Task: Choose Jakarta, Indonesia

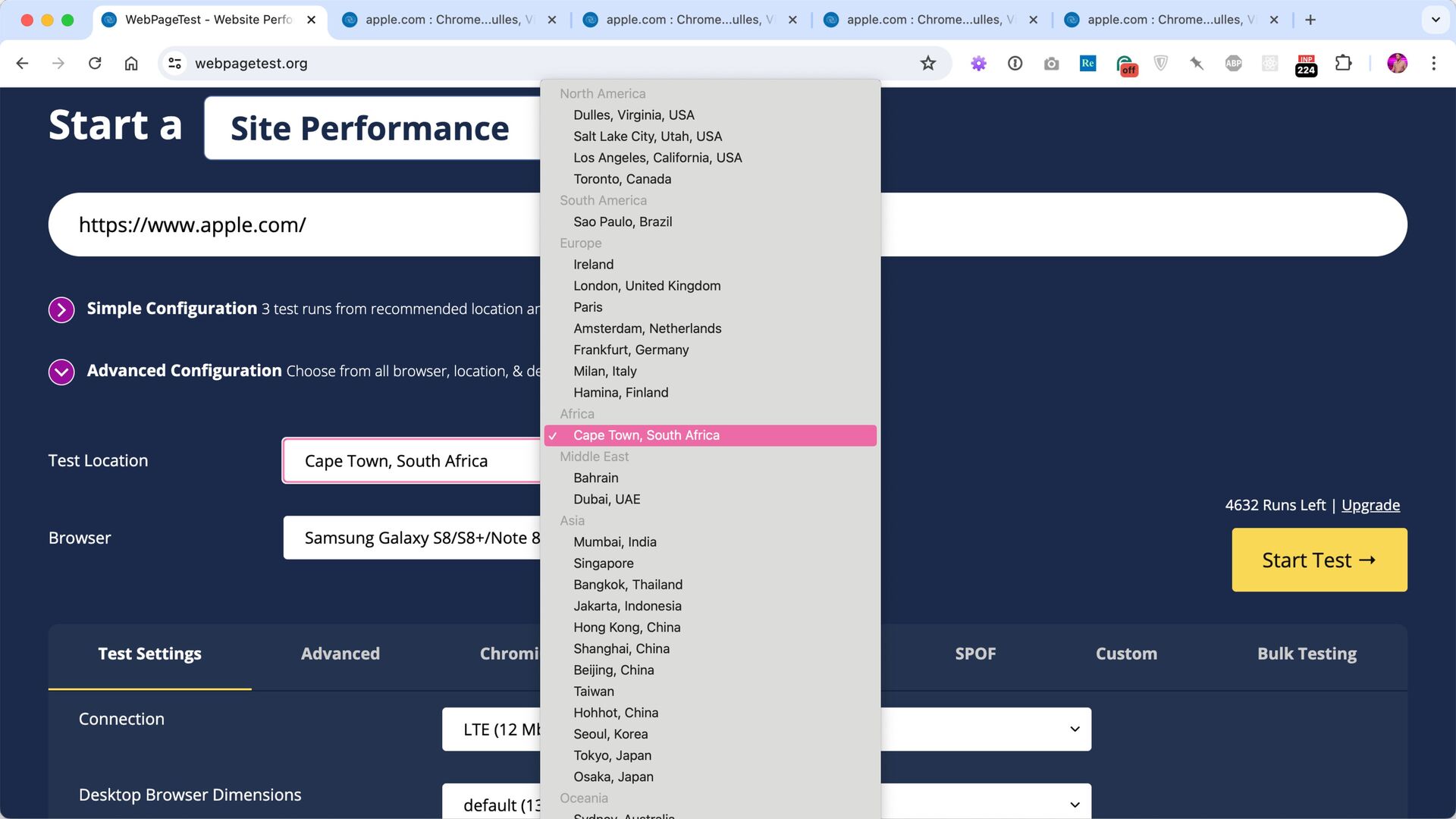Action: (711, 606)
